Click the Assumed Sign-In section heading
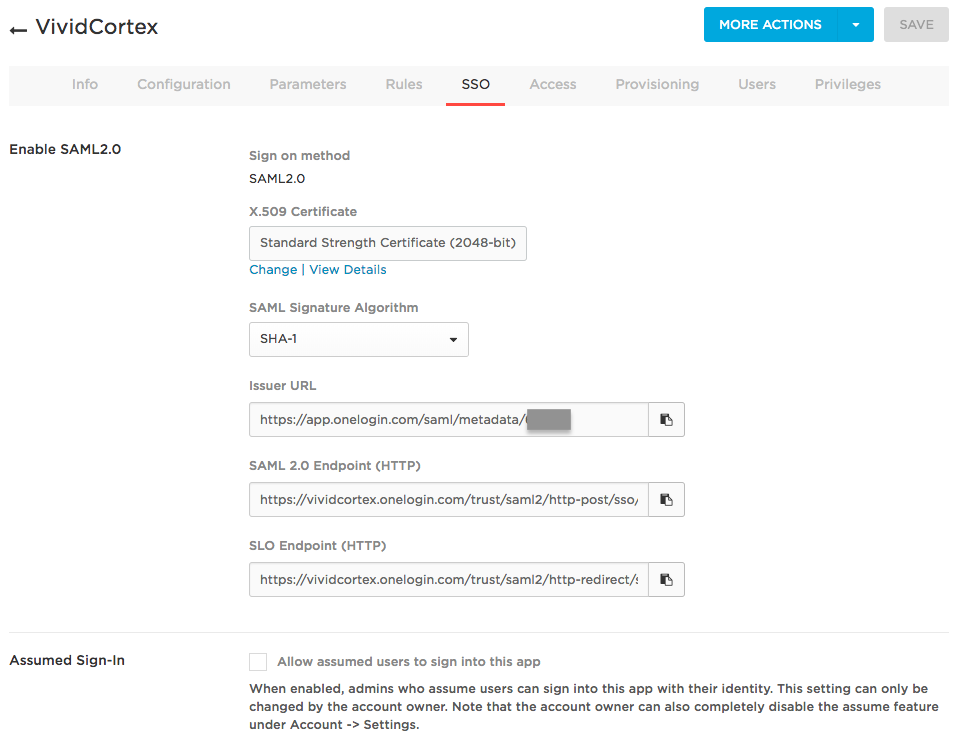This screenshot has height=741, width=958. (67, 660)
